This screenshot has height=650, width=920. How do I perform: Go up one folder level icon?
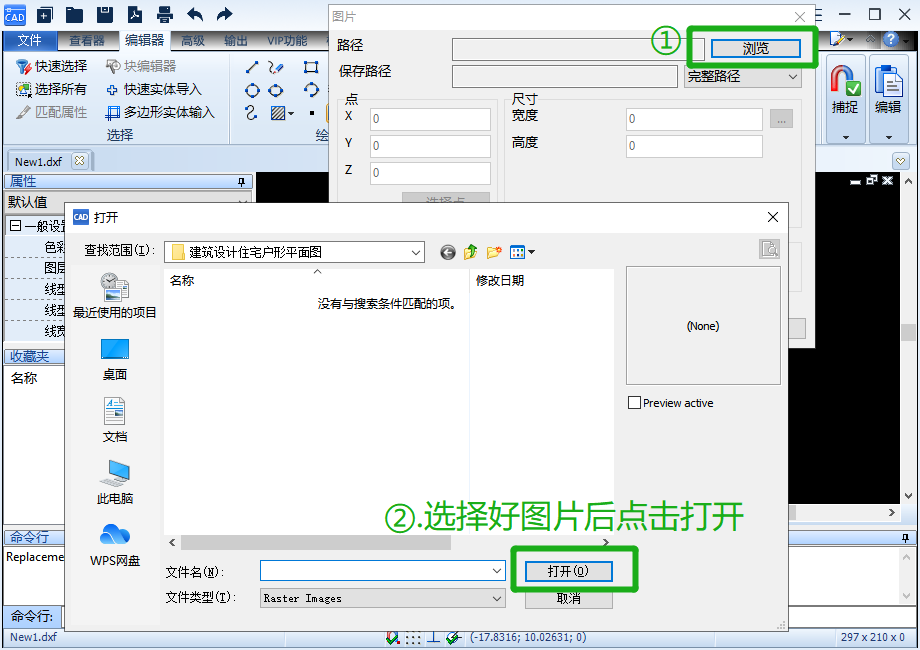[471, 252]
